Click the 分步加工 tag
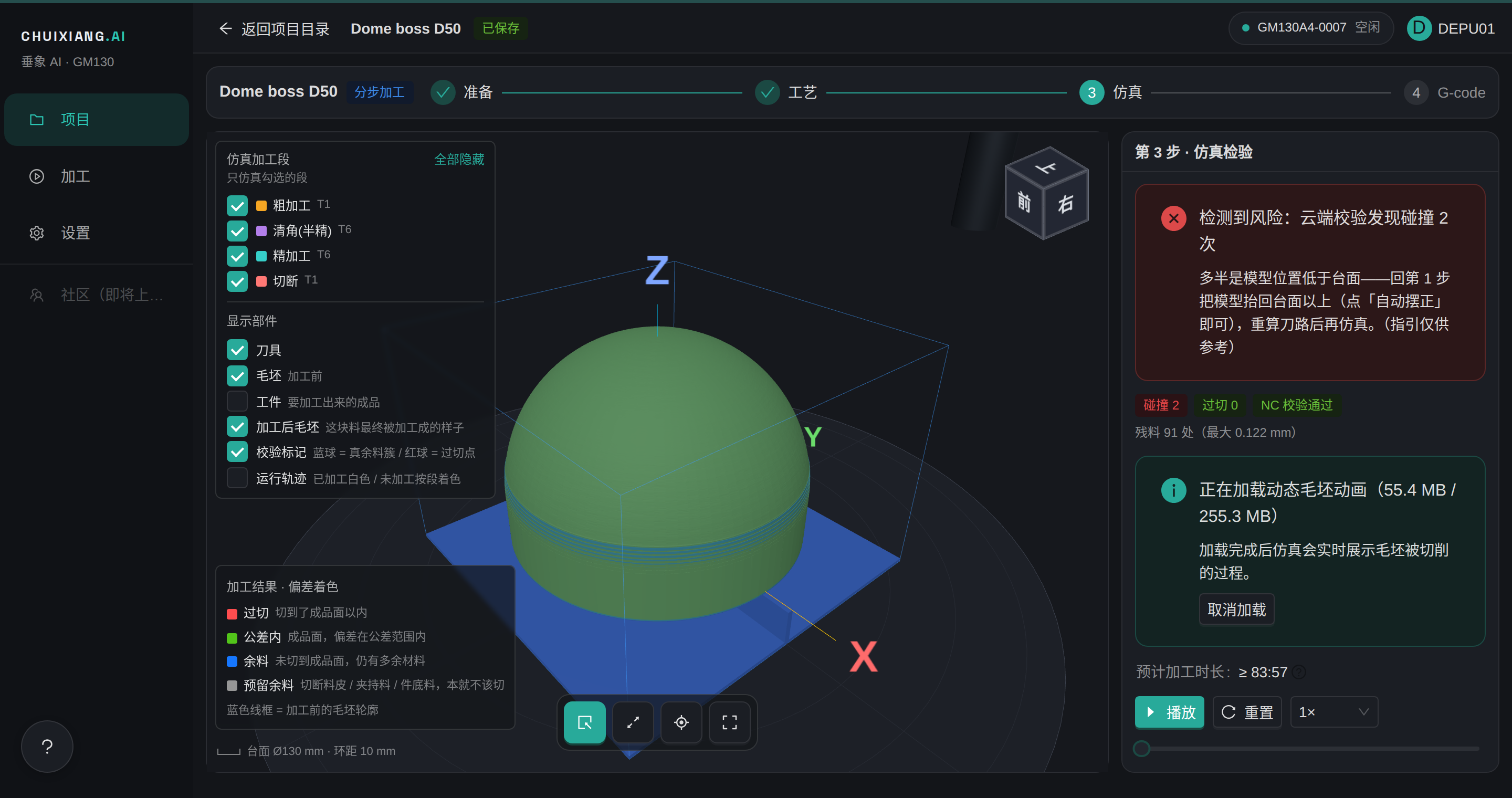The height and width of the screenshot is (798, 1512). [x=379, y=93]
